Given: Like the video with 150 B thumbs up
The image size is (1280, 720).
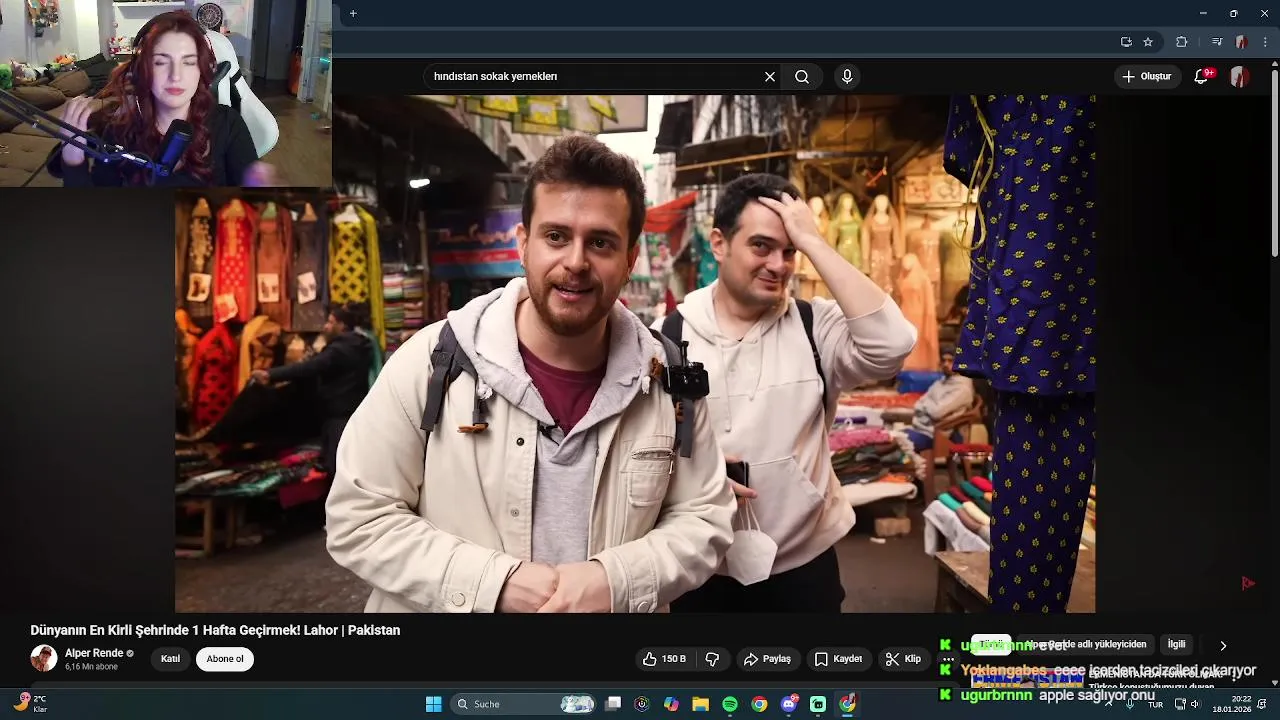Looking at the screenshot, I should point(664,659).
